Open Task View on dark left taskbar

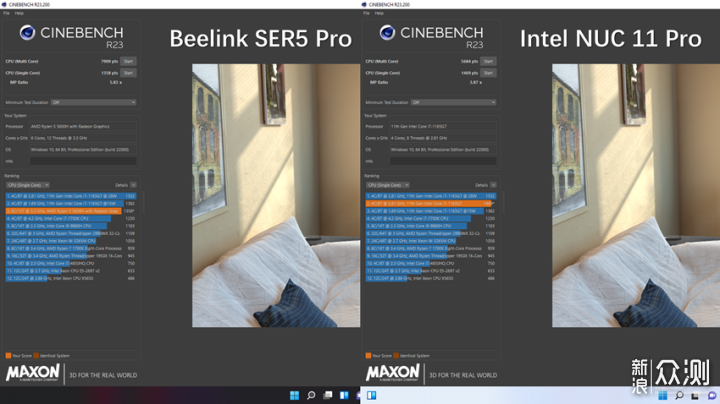327,395
